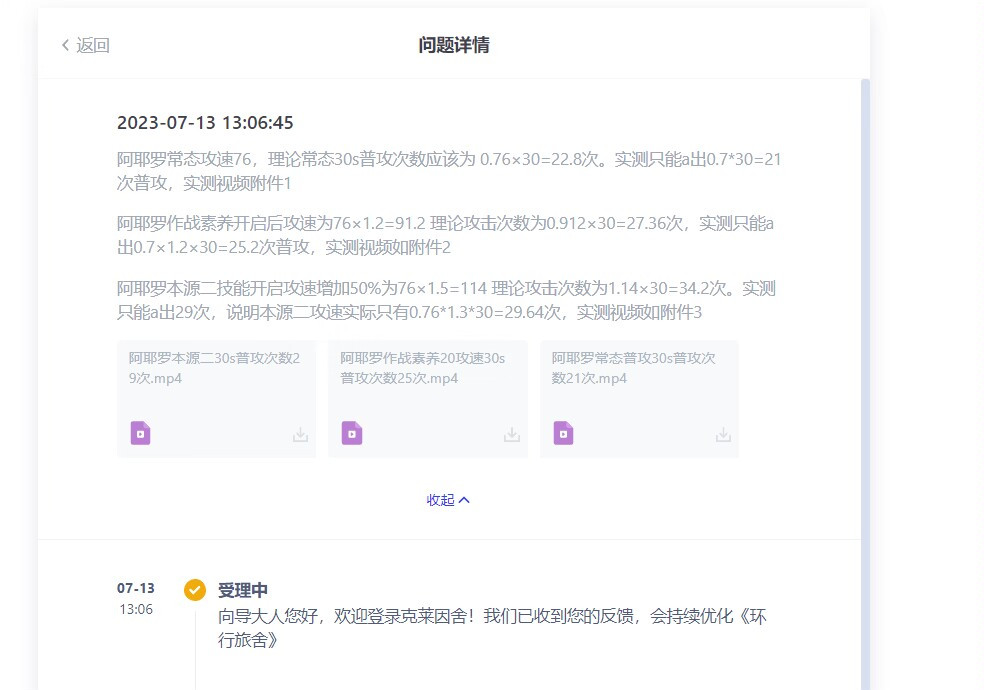Select attachment name 阿耶罗作战素养20攻速30s普攻次数25次.mp4
984x690 pixels.
pos(423,368)
